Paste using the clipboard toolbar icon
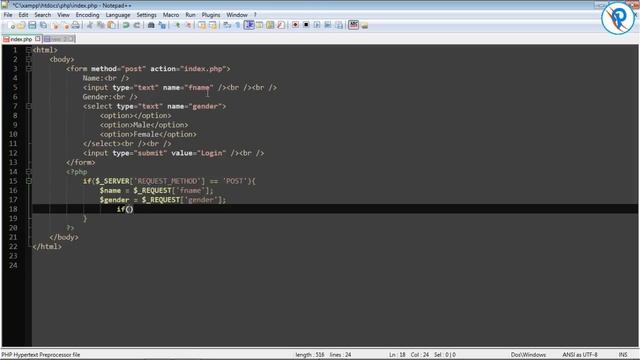This screenshot has width=640, height=360. (111, 25)
